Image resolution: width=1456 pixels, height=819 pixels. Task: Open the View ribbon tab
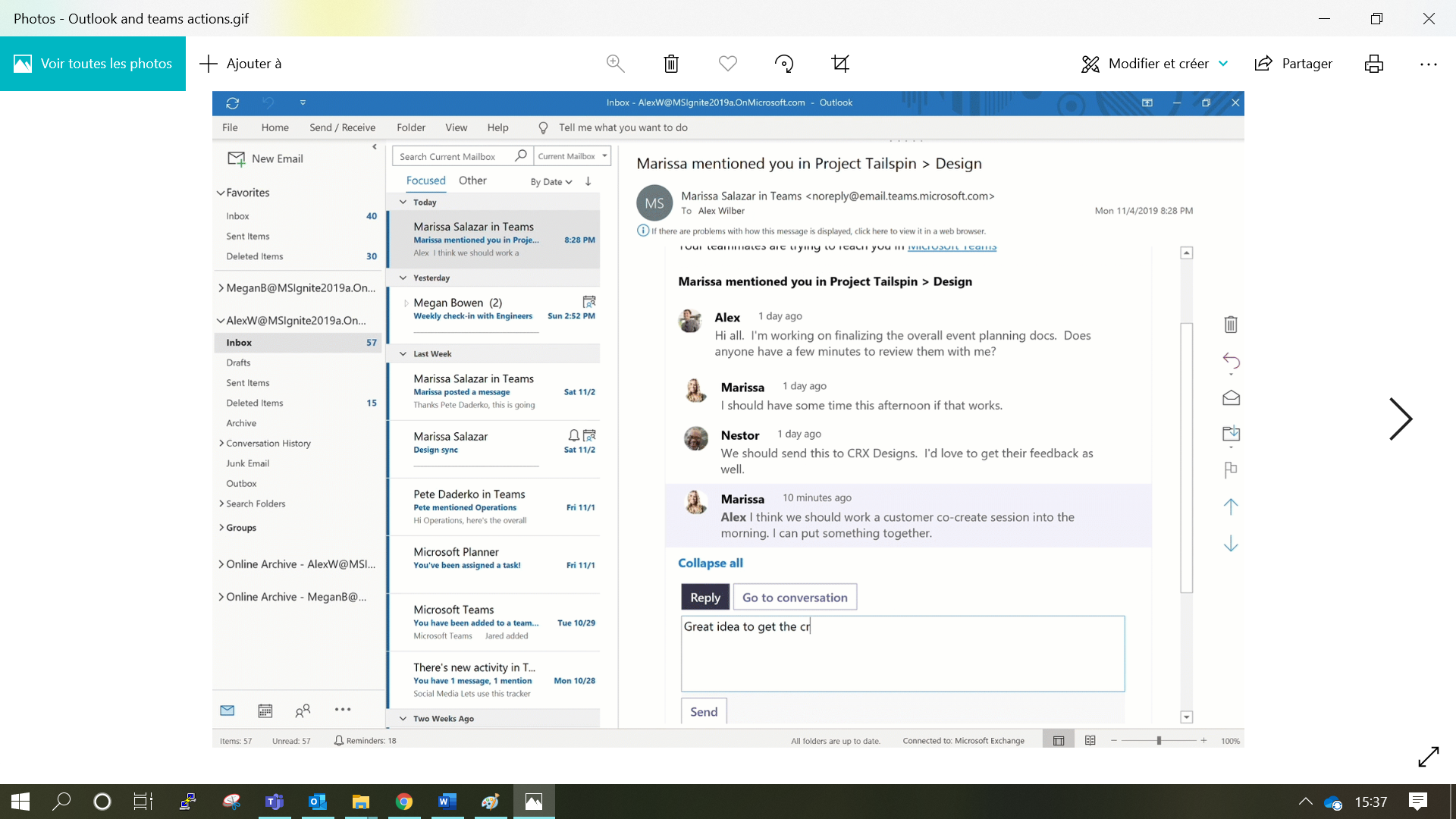pyautogui.click(x=456, y=127)
